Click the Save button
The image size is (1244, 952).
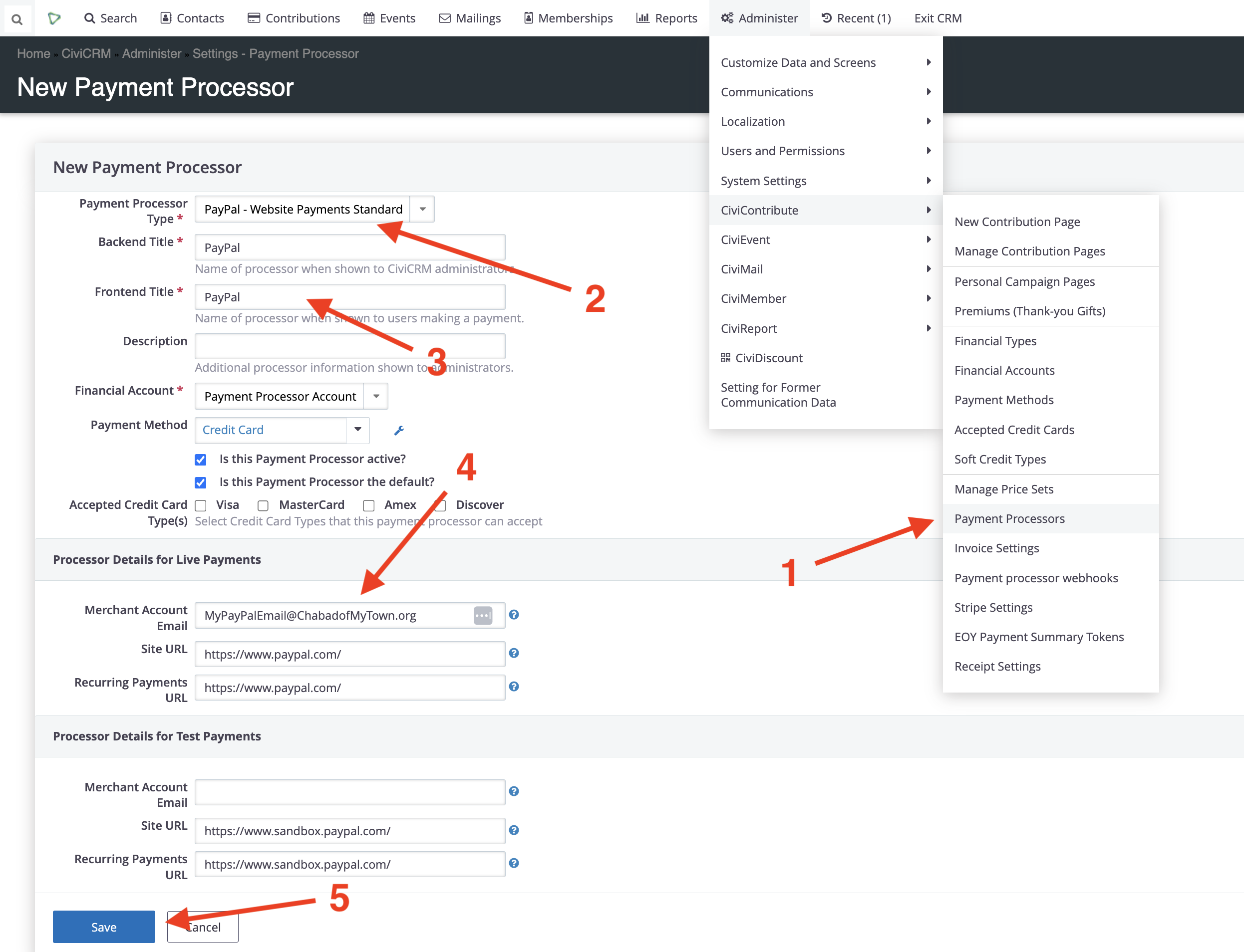(104, 927)
